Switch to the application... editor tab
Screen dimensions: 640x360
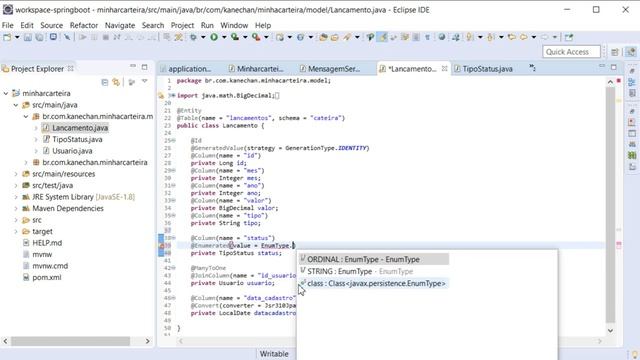186,69
